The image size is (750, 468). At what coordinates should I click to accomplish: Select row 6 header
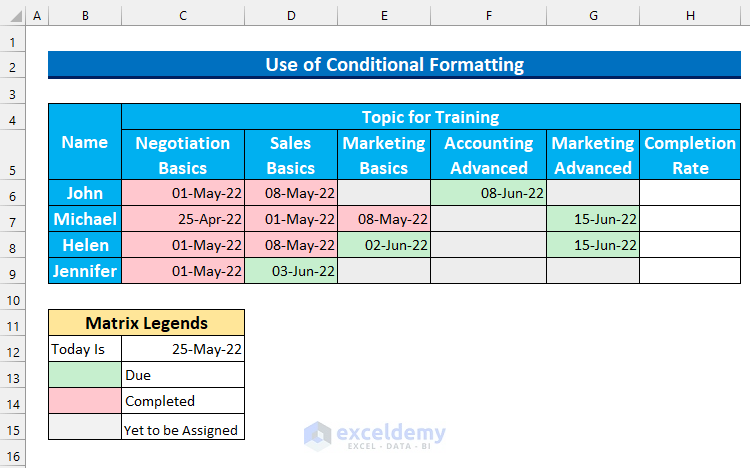(x=11, y=193)
